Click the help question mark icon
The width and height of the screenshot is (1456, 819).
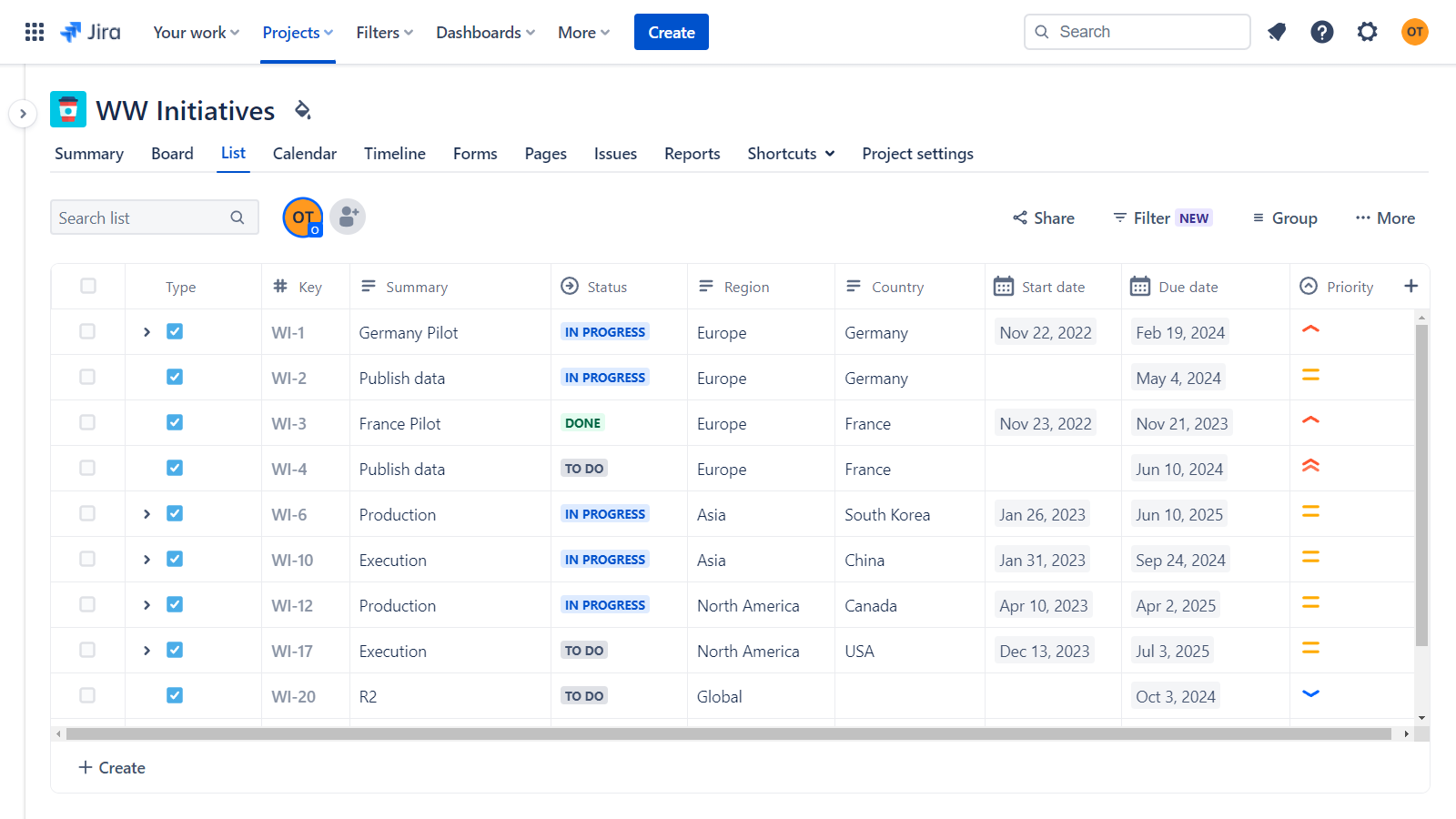click(x=1322, y=31)
